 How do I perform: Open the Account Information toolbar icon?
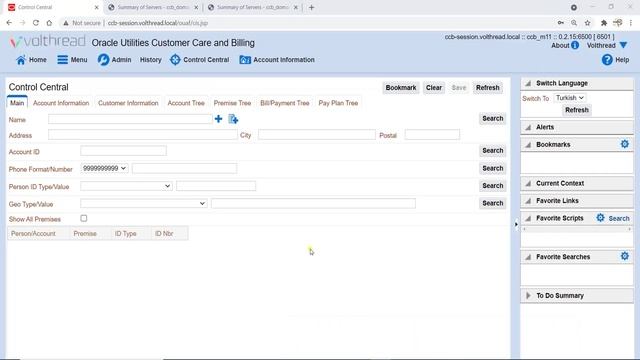[245, 60]
